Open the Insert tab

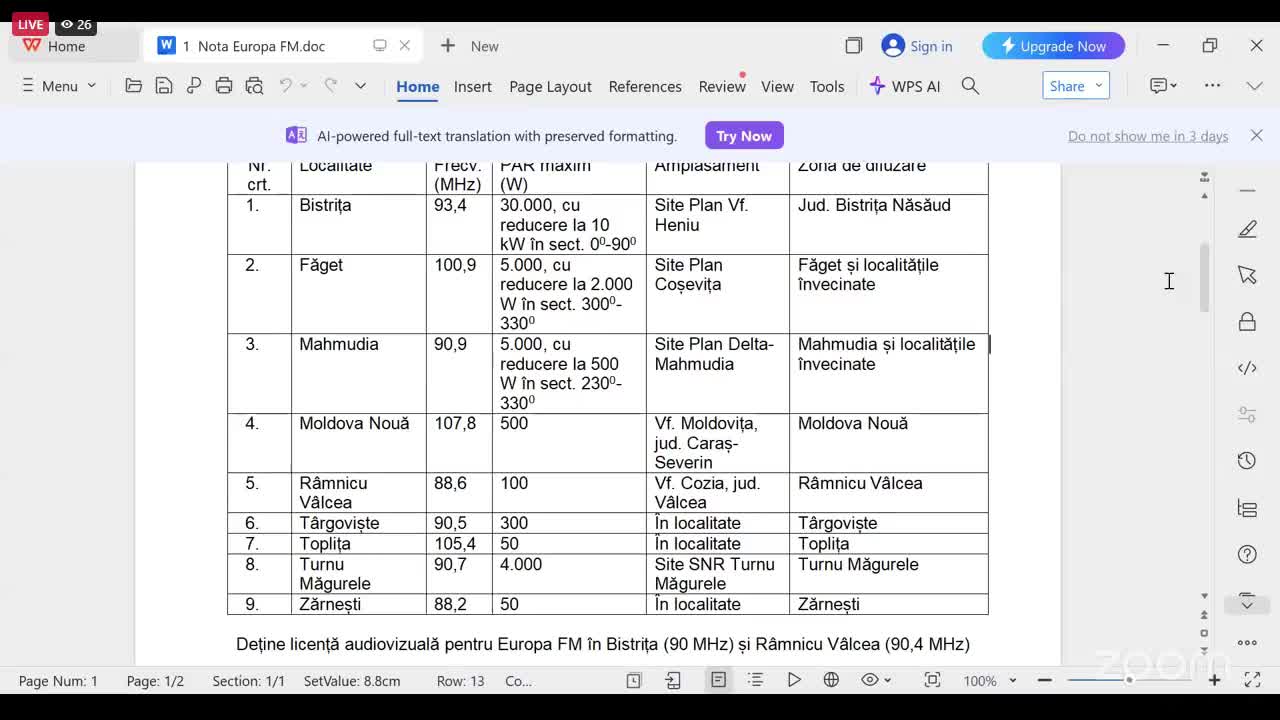[472, 86]
